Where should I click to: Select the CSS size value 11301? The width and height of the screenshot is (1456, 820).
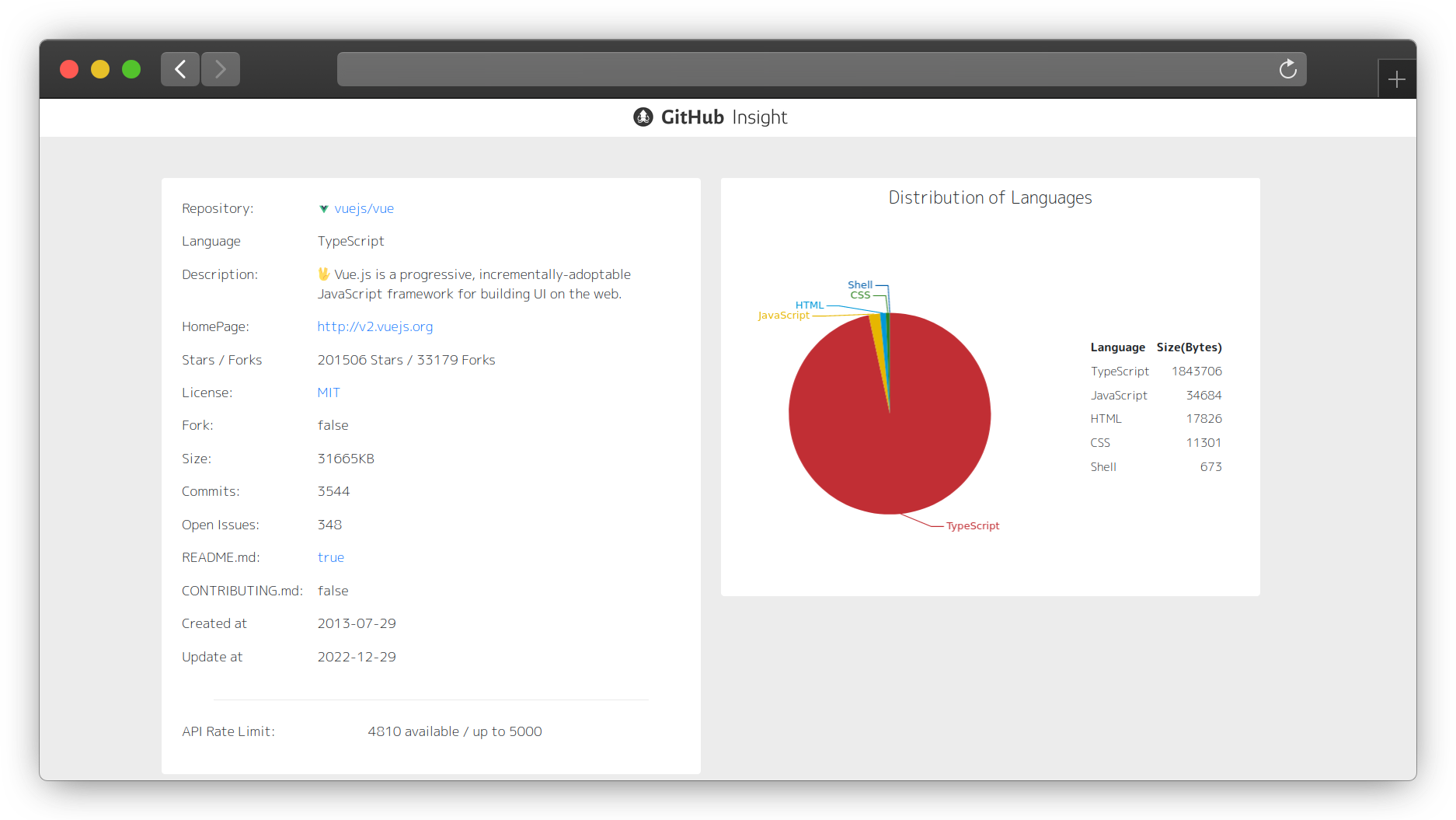click(1203, 442)
